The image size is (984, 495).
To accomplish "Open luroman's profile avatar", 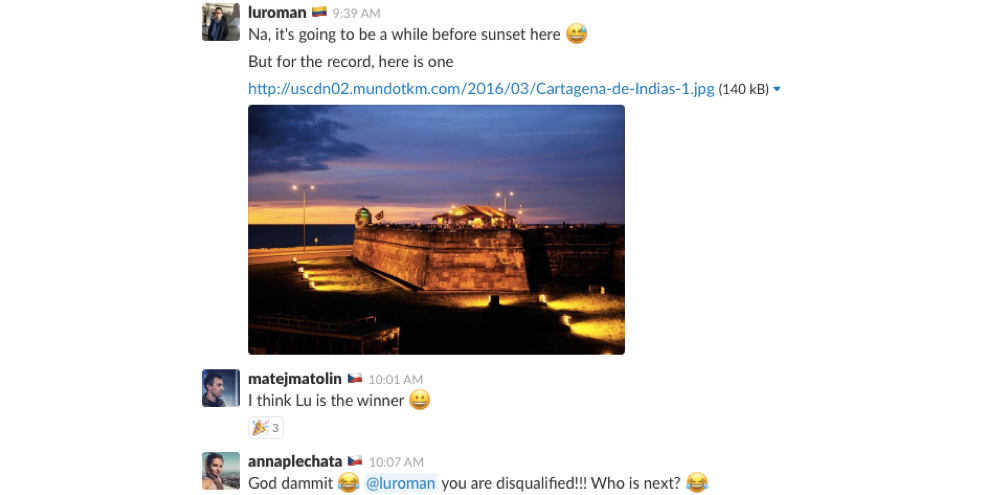I will pyautogui.click(x=220, y=22).
